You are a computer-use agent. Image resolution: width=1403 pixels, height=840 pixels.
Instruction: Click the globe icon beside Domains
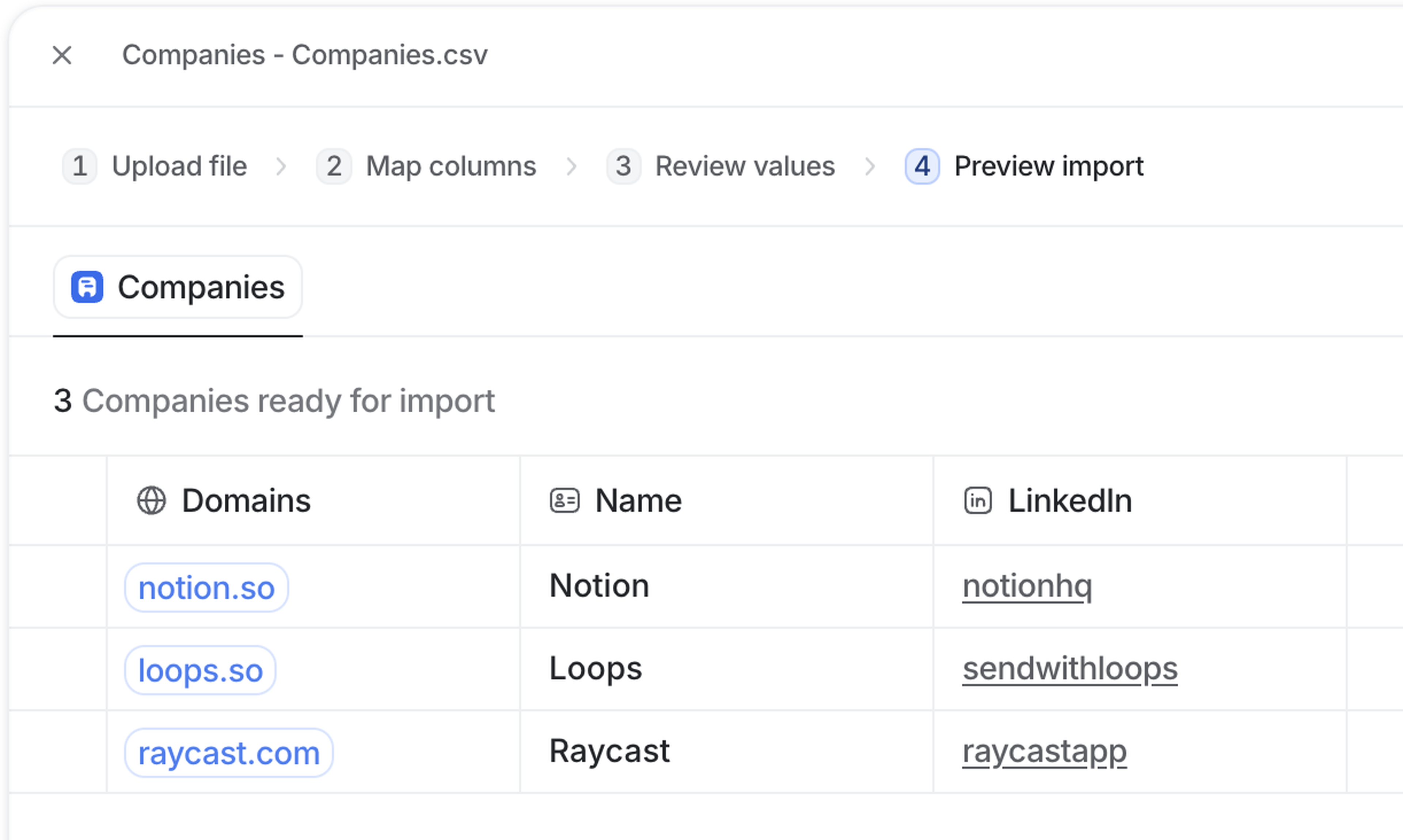(x=151, y=501)
